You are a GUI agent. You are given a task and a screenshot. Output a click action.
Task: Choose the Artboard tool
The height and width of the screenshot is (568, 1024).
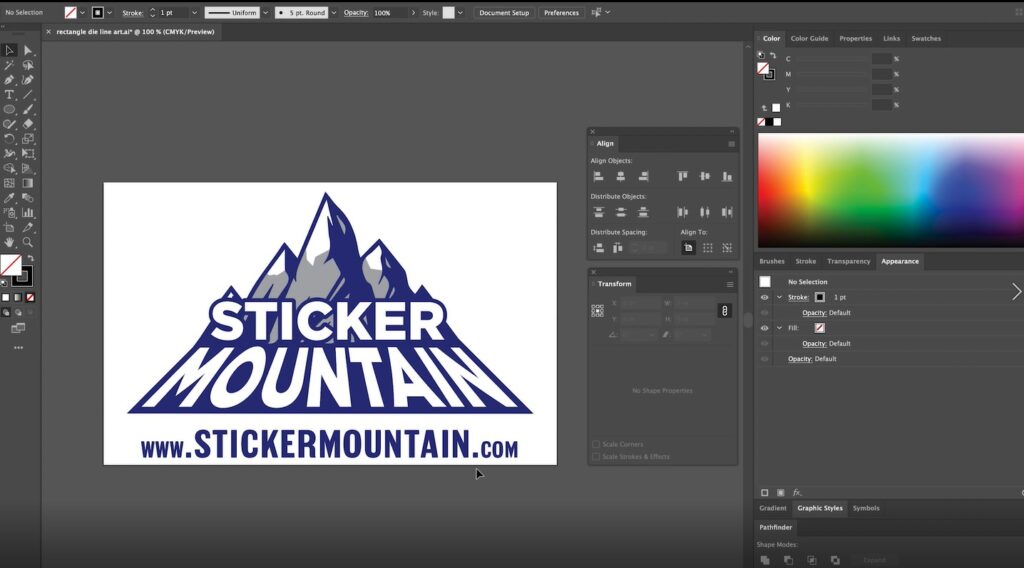(x=9, y=228)
